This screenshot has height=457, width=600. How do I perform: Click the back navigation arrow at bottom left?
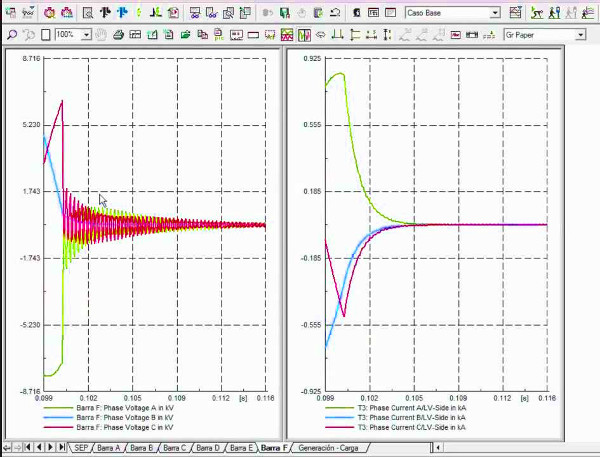[7, 447]
